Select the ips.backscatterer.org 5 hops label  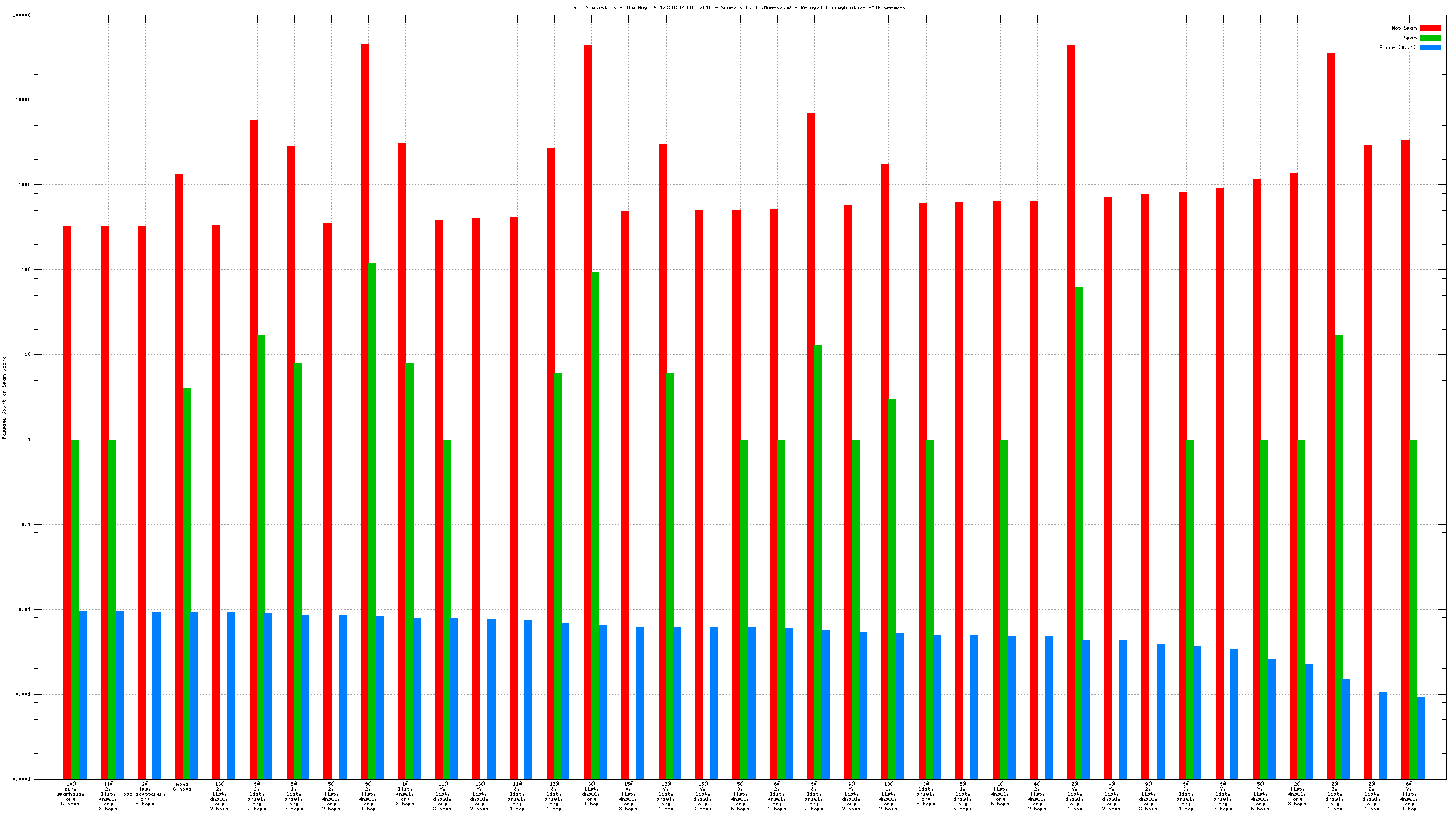pyautogui.click(x=144, y=794)
